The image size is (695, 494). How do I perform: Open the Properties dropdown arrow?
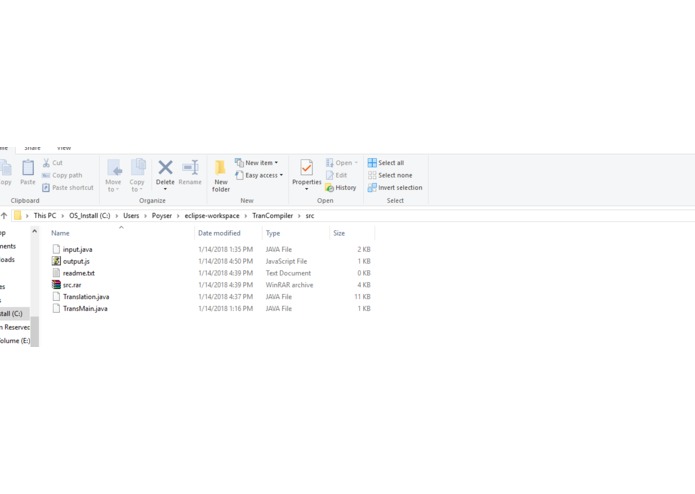[x=307, y=189]
